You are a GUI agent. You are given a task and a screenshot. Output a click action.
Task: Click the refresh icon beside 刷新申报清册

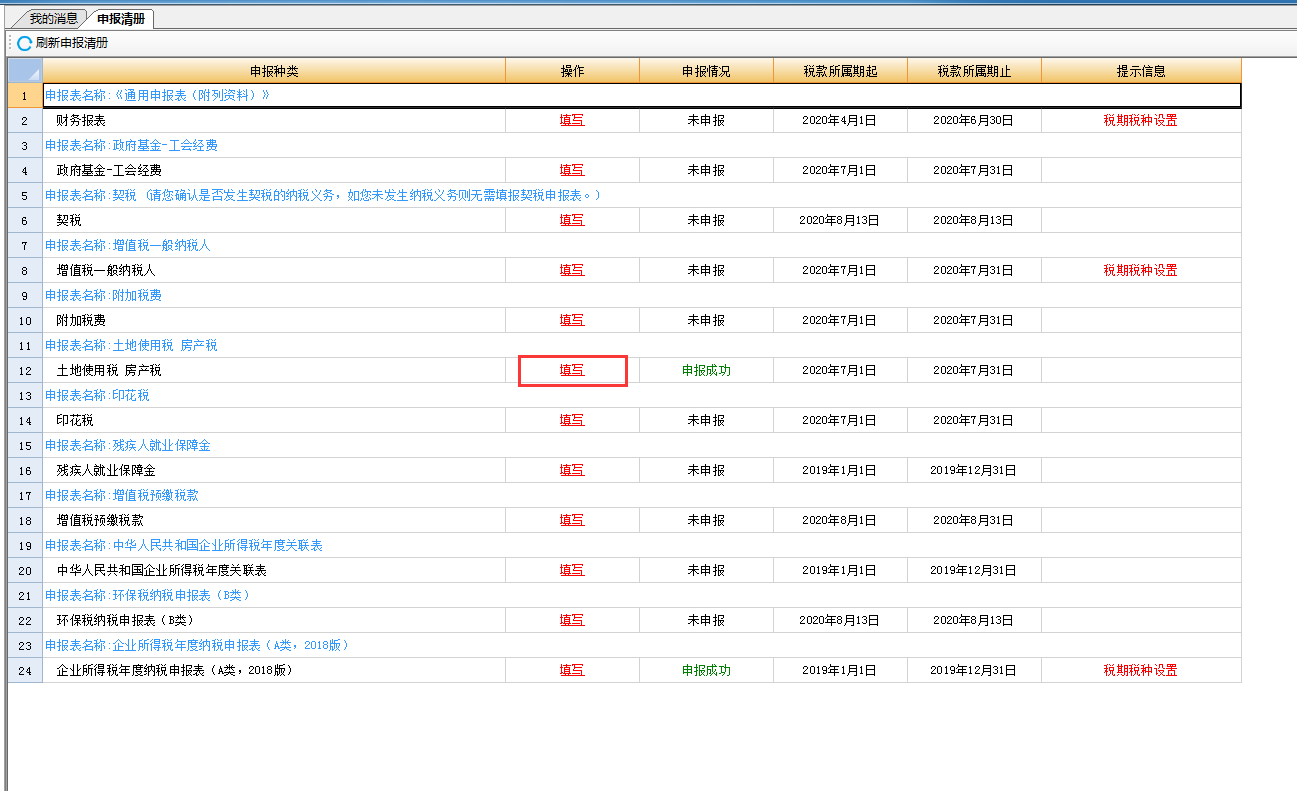coord(24,43)
